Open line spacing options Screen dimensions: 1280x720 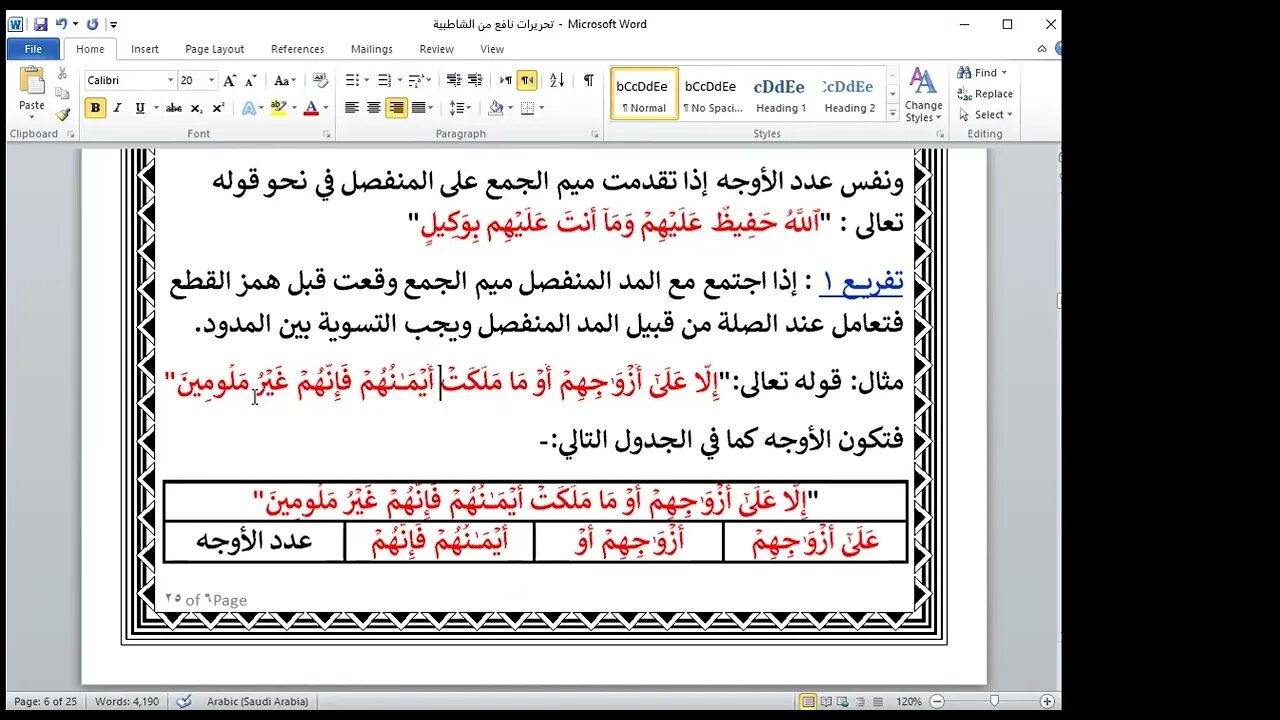[460, 108]
